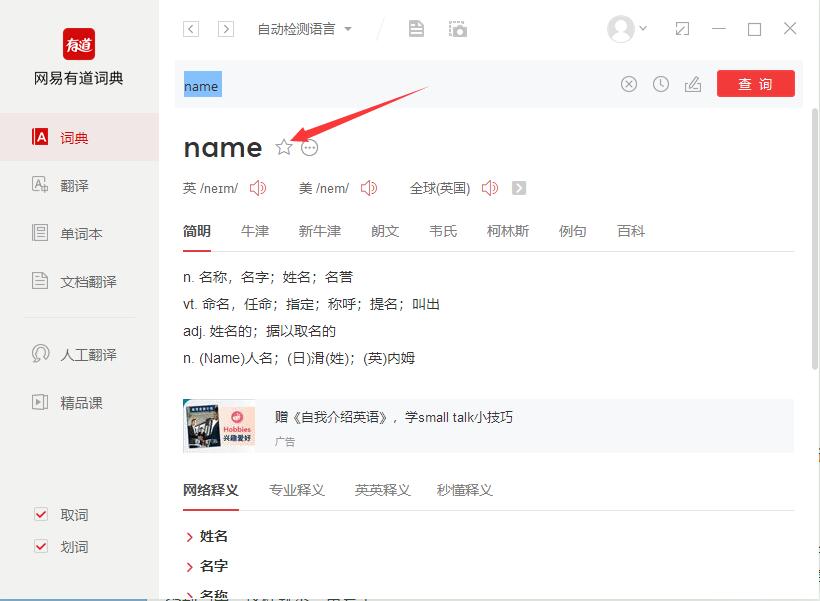Open 文档翻译 in the sidebar

coord(79,281)
